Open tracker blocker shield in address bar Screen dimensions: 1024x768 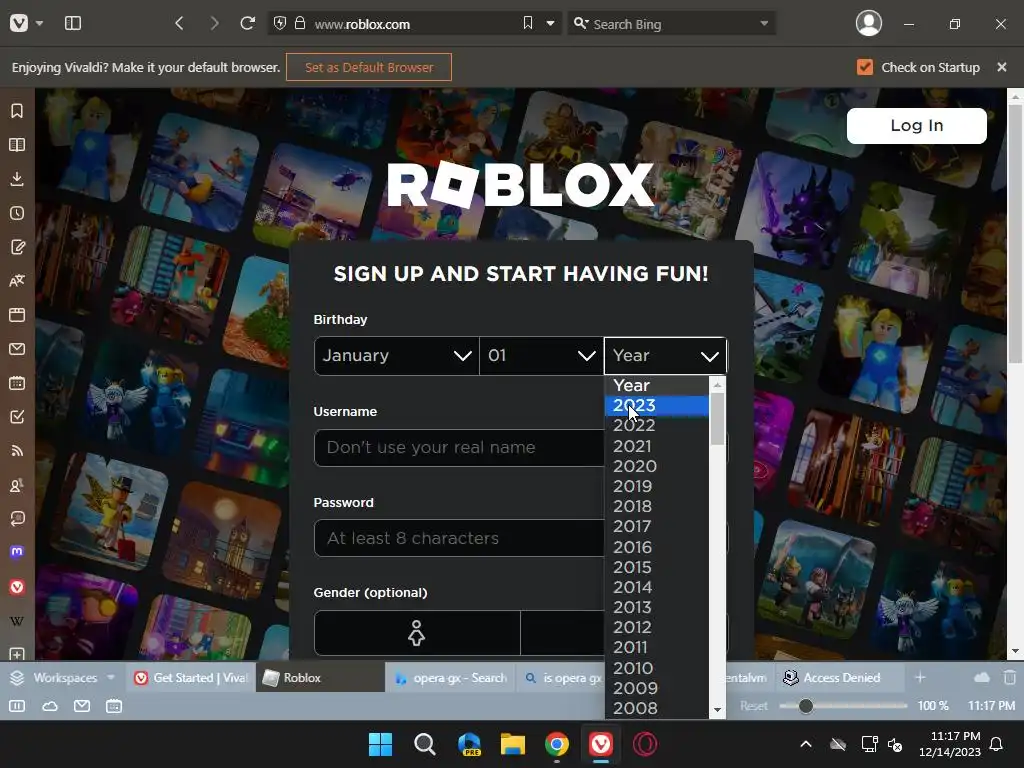(280, 24)
